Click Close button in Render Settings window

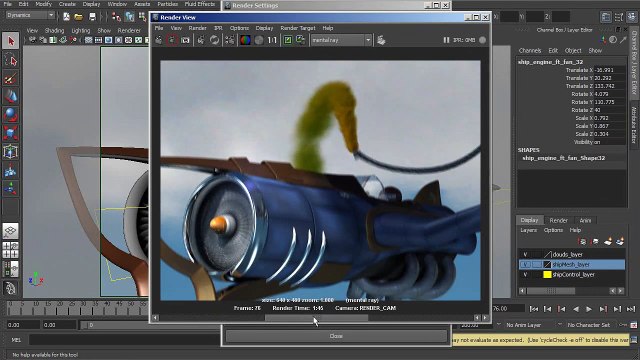pos(336,336)
